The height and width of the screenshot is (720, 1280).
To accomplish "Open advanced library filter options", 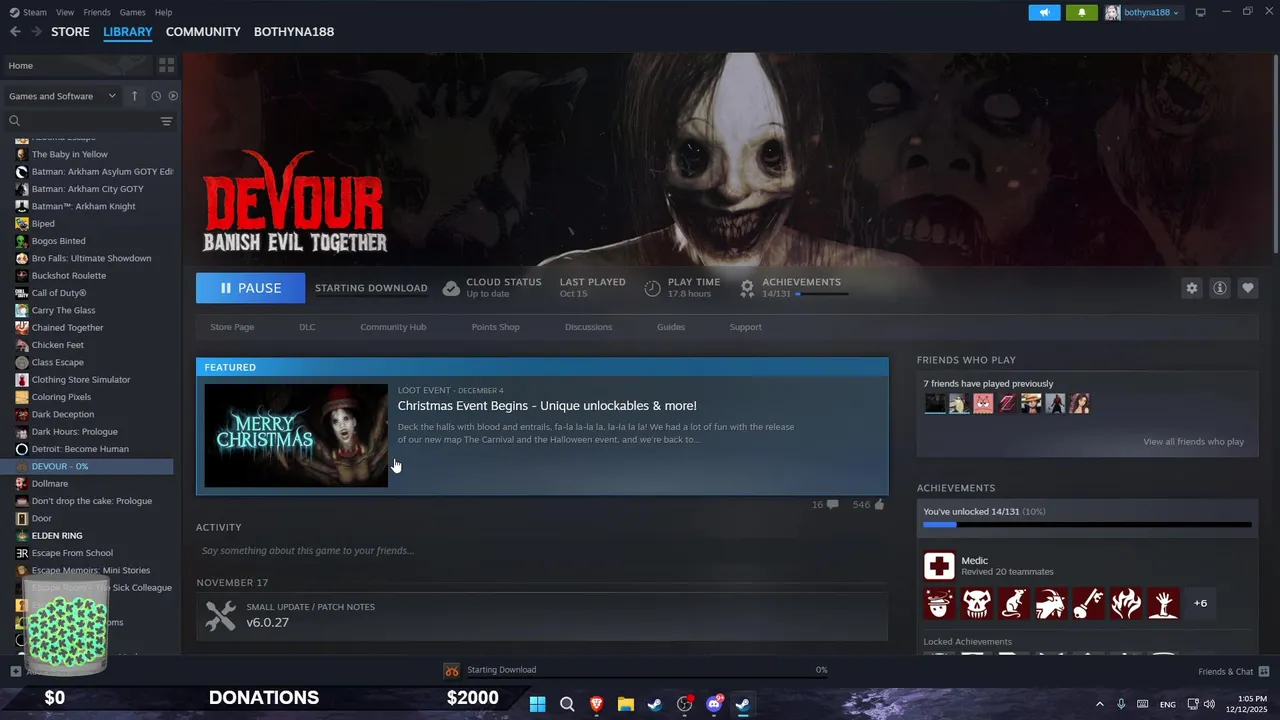I will pyautogui.click(x=166, y=121).
